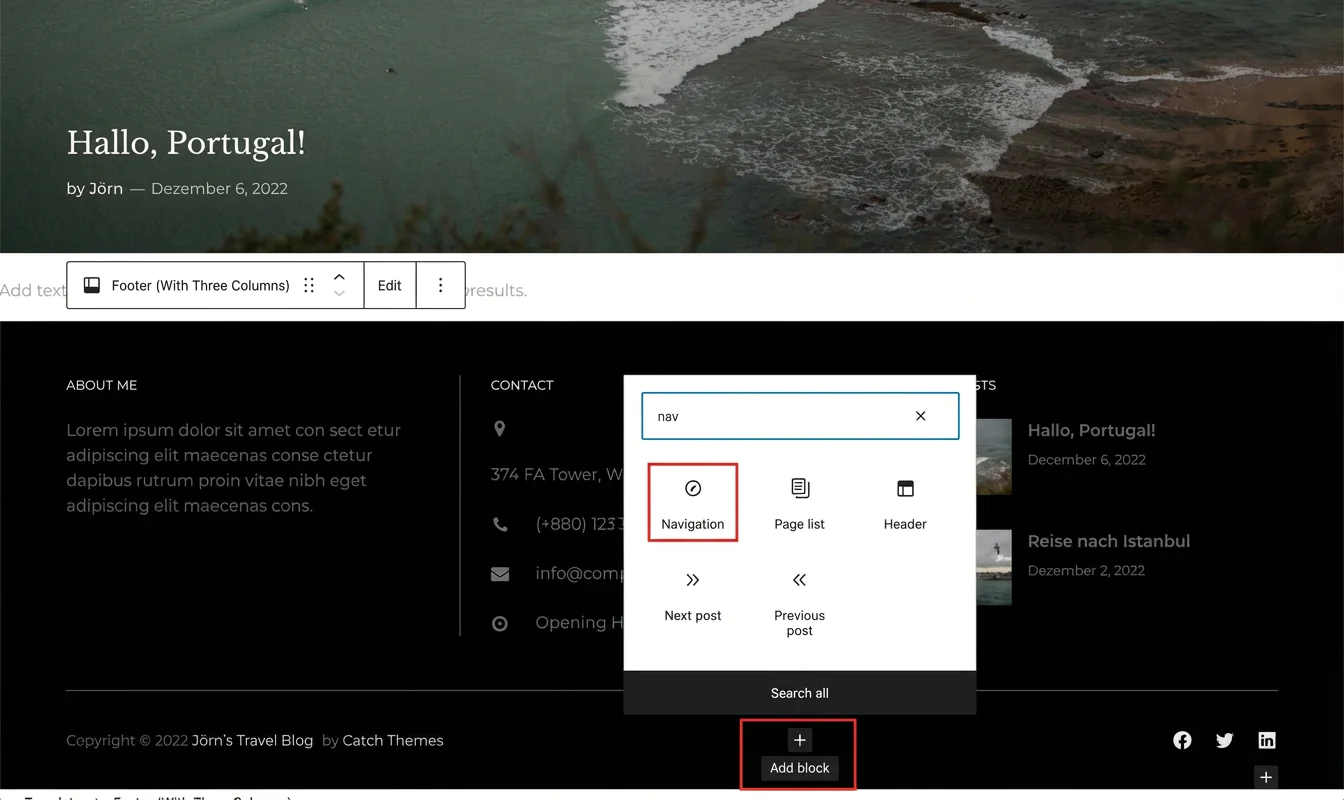The height and width of the screenshot is (800, 1344).
Task: Move Footer block up with chevron
Action: pyautogui.click(x=339, y=277)
